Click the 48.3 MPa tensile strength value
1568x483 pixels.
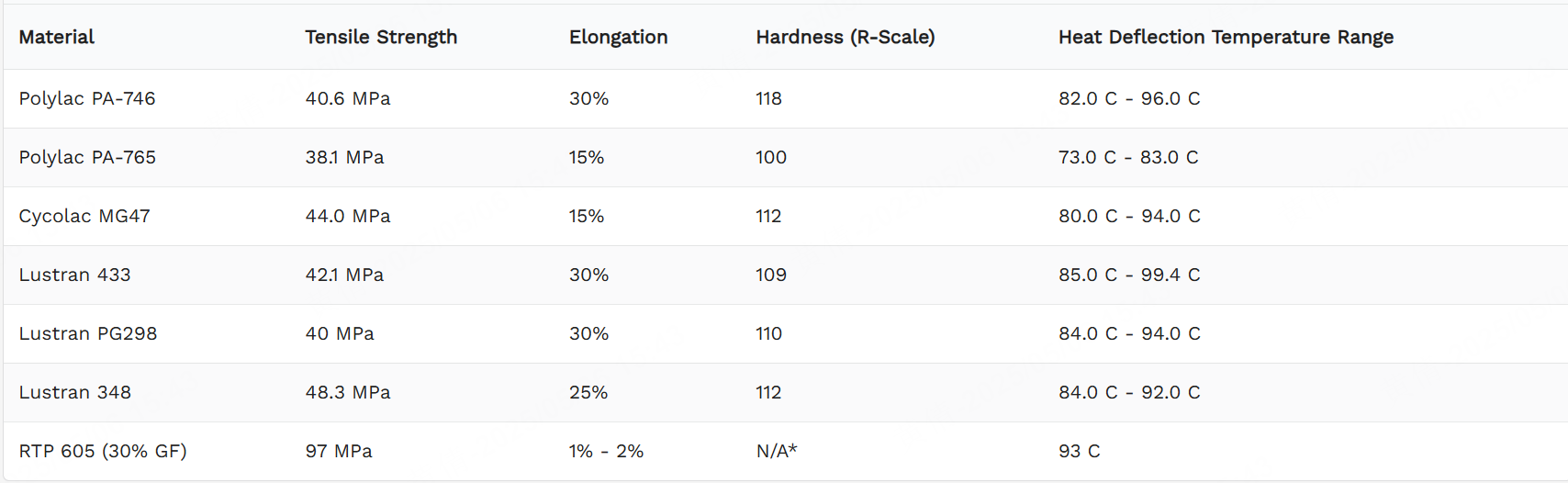coord(348,392)
